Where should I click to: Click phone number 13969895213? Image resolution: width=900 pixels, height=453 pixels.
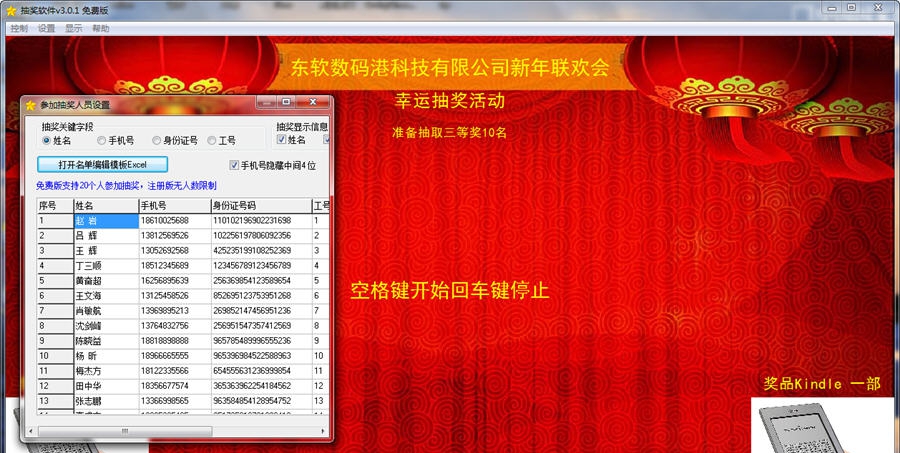pyautogui.click(x=175, y=311)
